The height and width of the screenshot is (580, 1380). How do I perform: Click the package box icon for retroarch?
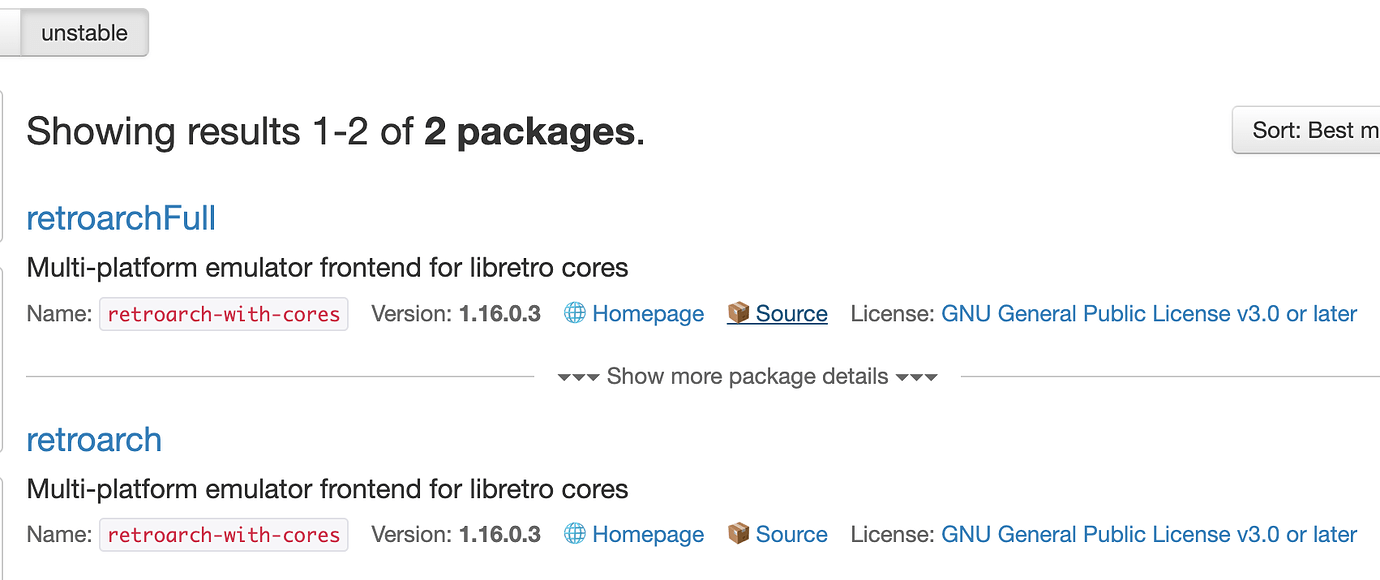click(x=739, y=534)
